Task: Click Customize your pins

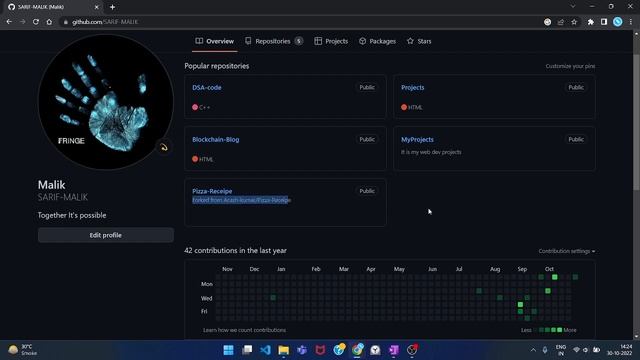Action: [570, 66]
